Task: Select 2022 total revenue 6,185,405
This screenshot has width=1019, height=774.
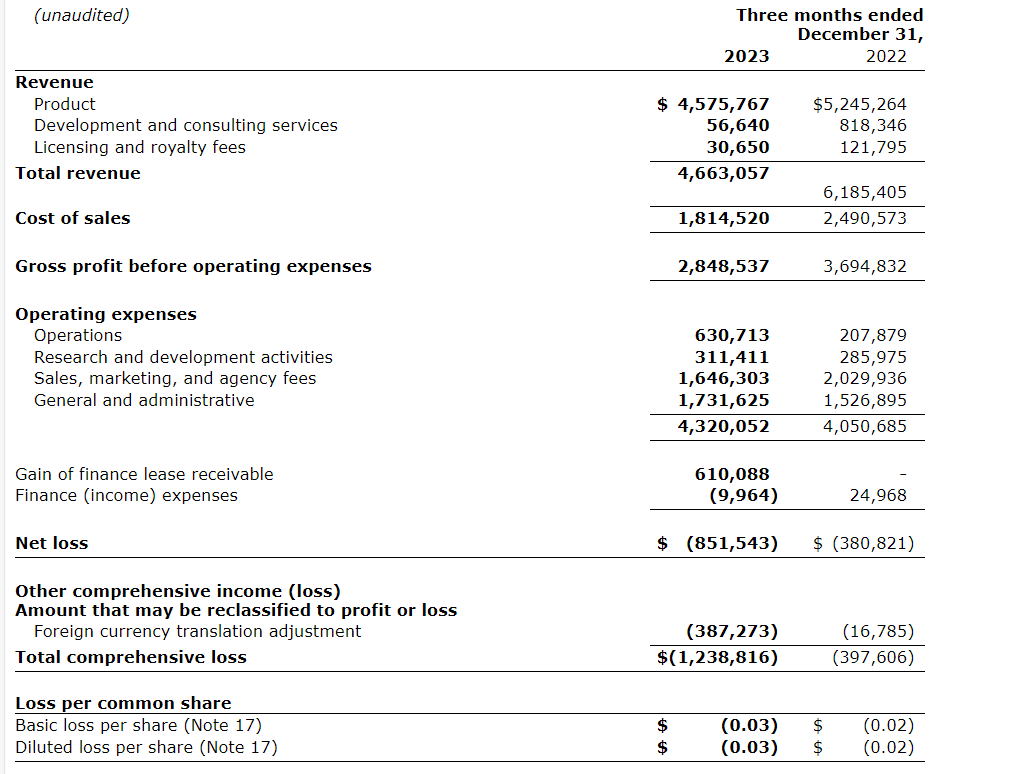Action: [864, 192]
